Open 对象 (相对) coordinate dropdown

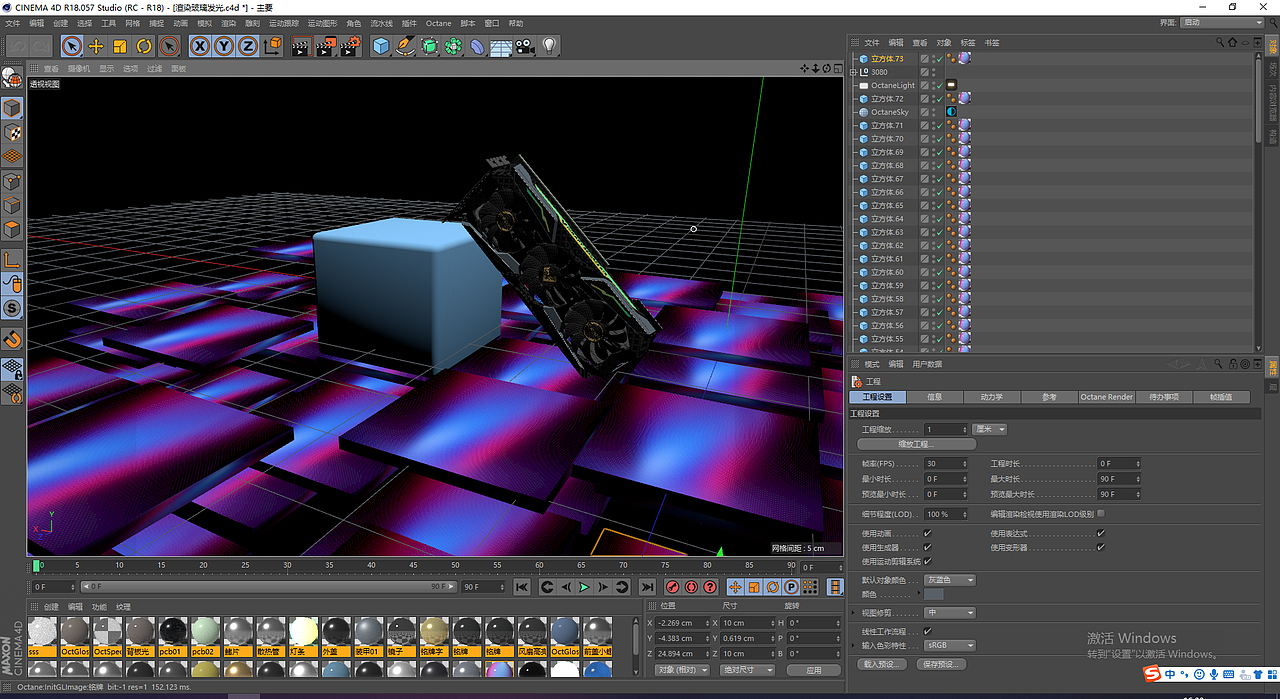click(x=681, y=670)
